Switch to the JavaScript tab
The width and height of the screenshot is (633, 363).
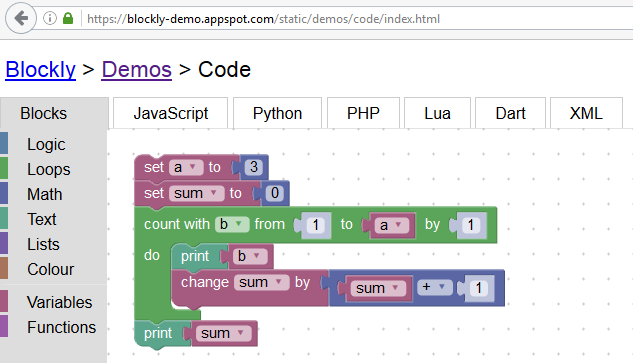171,113
